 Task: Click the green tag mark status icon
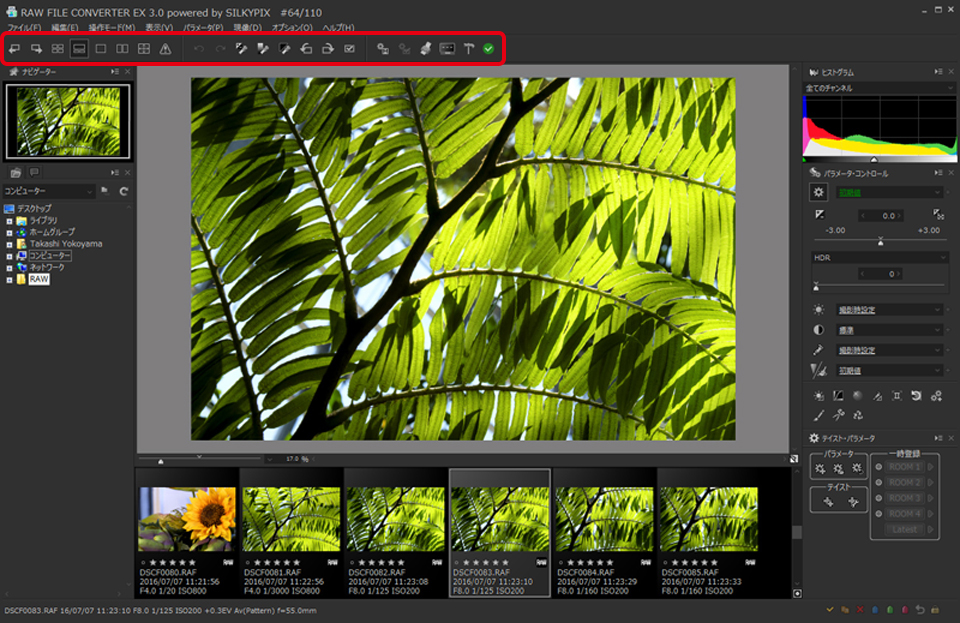click(x=890, y=610)
